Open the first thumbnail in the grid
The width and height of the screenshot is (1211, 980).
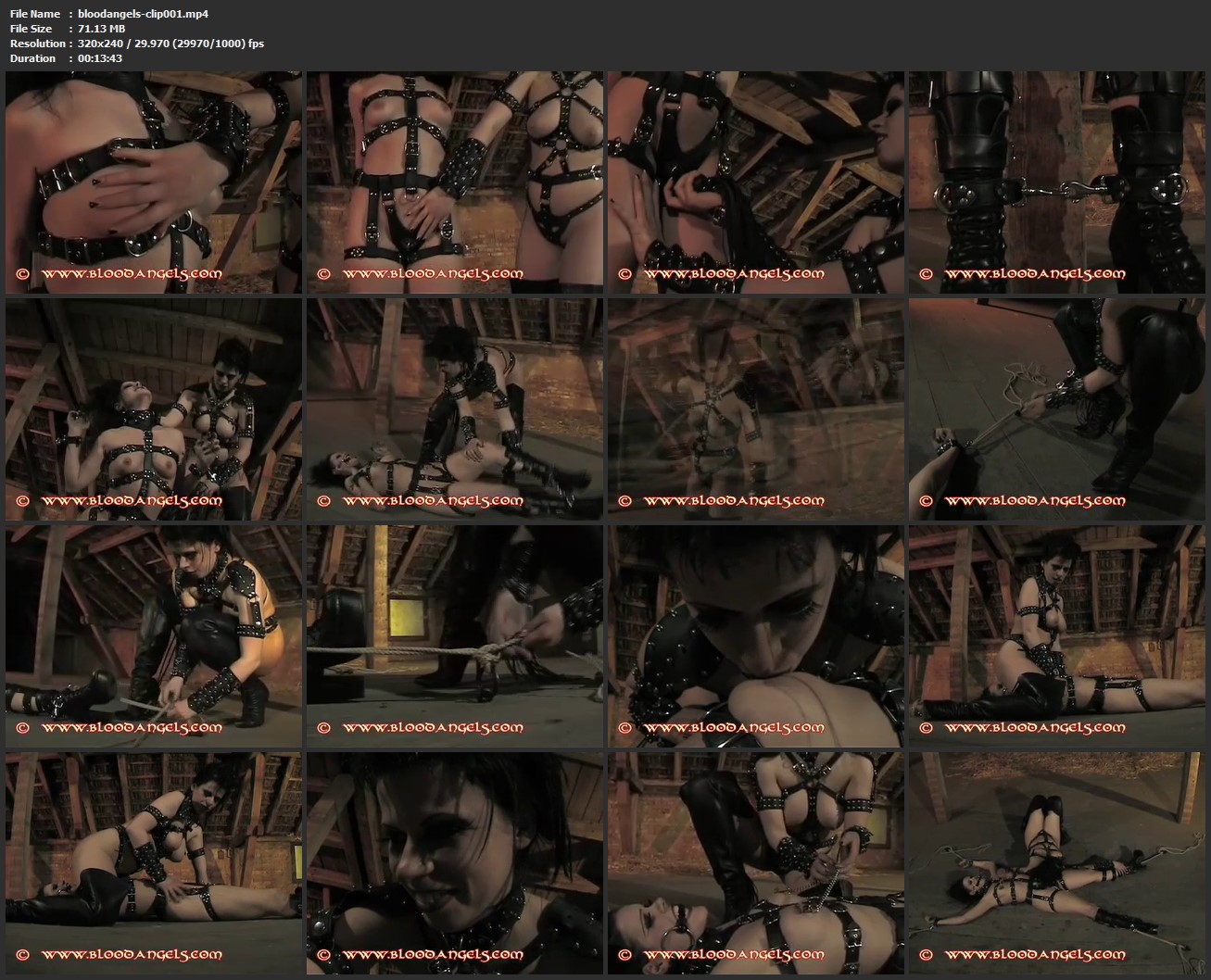pyautogui.click(x=154, y=182)
